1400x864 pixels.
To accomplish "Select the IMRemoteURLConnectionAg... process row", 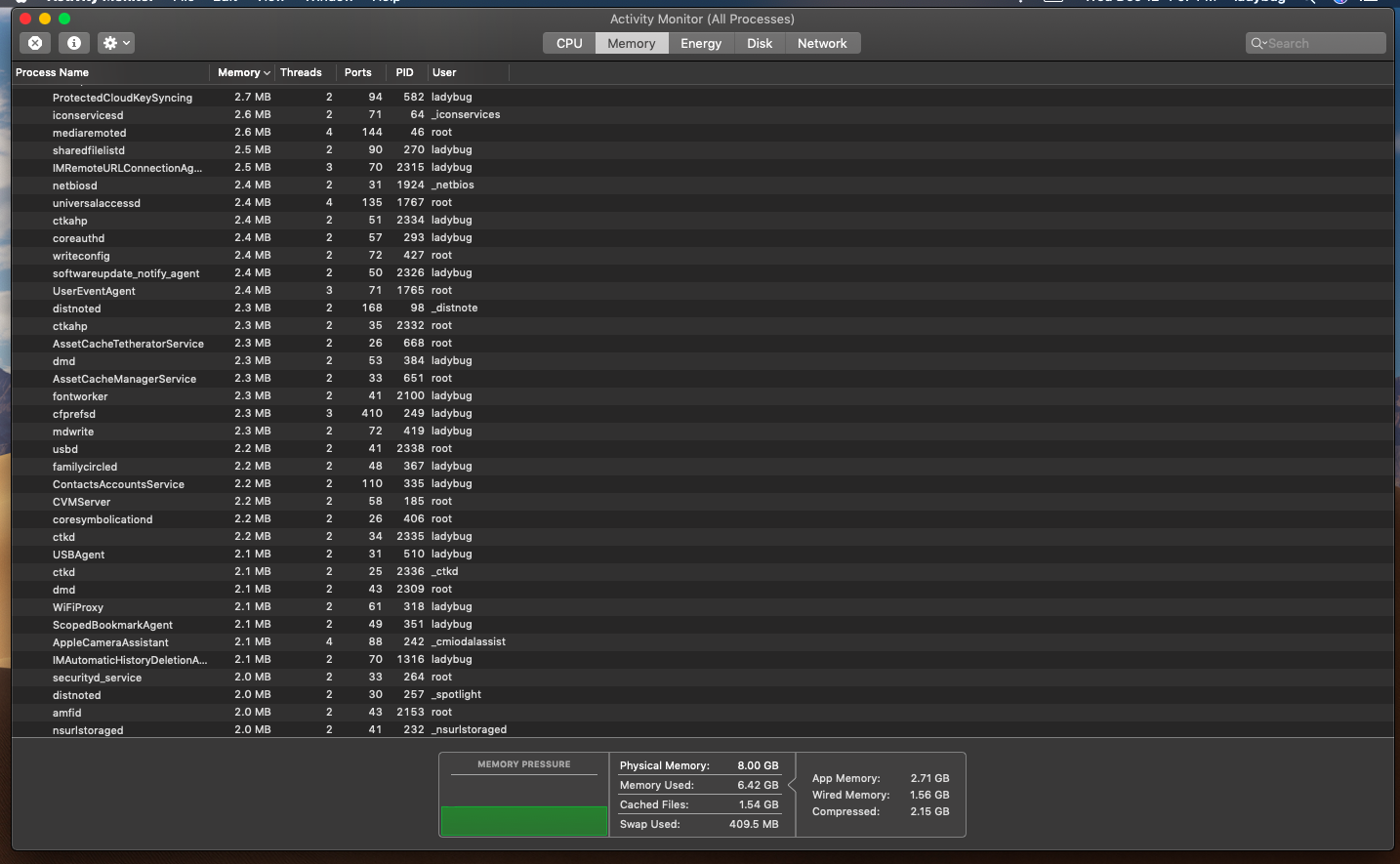I will tap(702, 168).
